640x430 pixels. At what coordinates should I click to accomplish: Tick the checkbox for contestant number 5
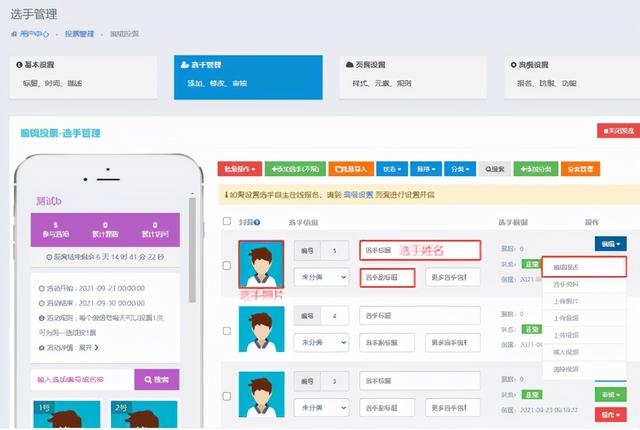coord(227,266)
